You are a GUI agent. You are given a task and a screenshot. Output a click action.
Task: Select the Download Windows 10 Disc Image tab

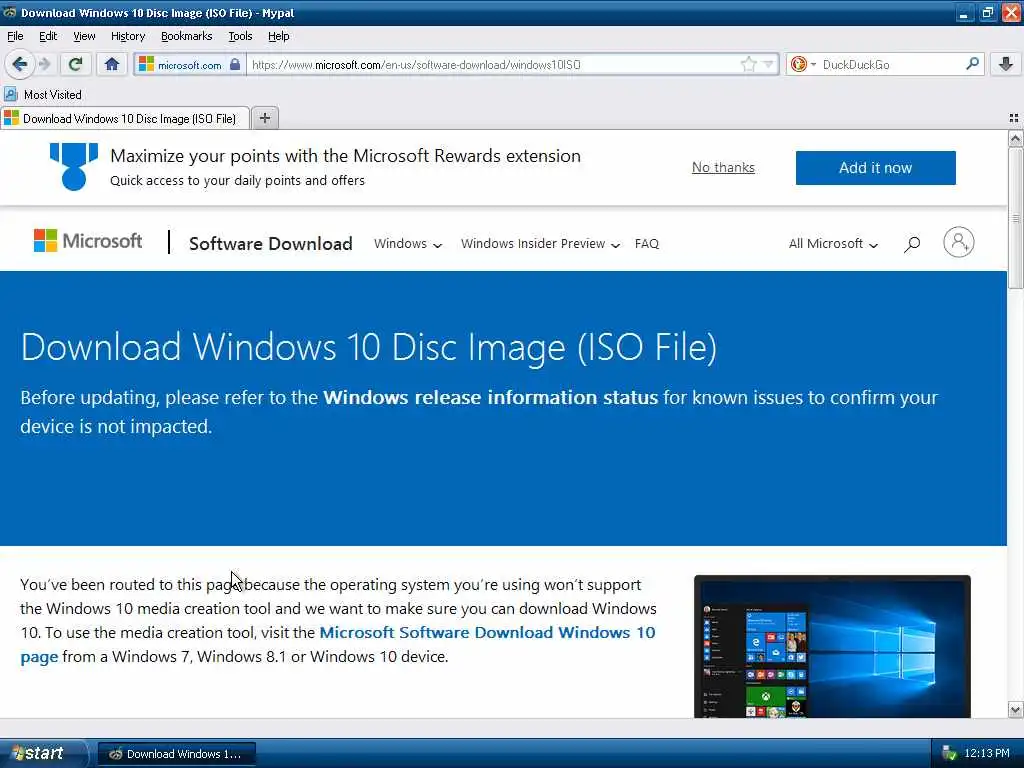click(124, 118)
